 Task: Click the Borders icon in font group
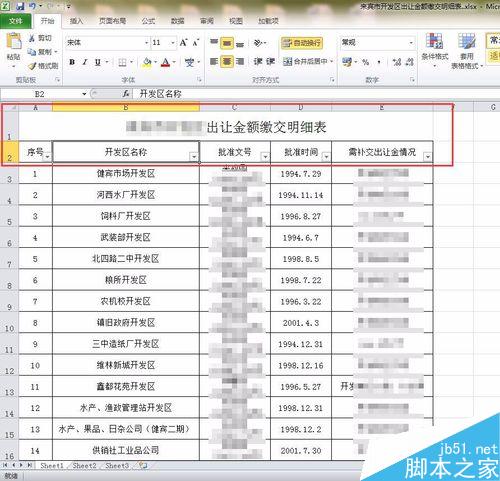tap(122, 62)
